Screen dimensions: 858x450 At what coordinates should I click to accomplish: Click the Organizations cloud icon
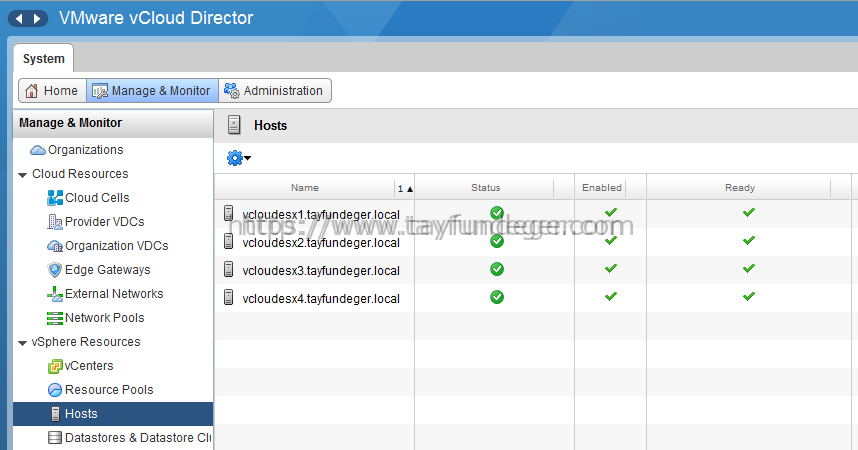(x=38, y=150)
